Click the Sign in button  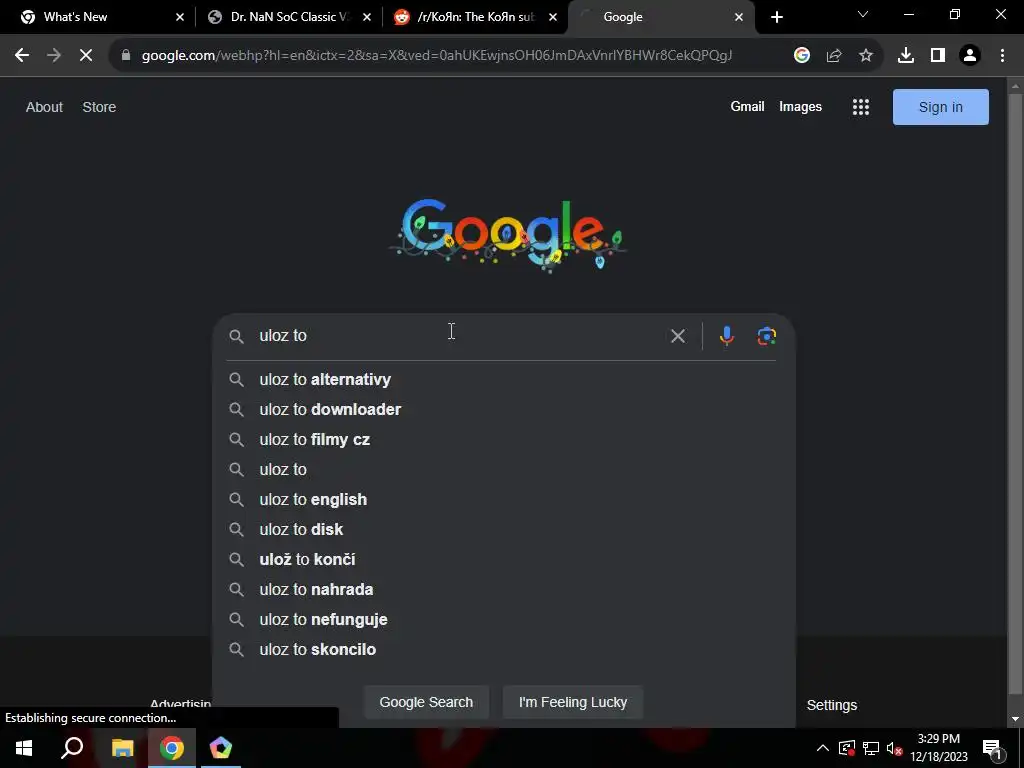click(940, 107)
